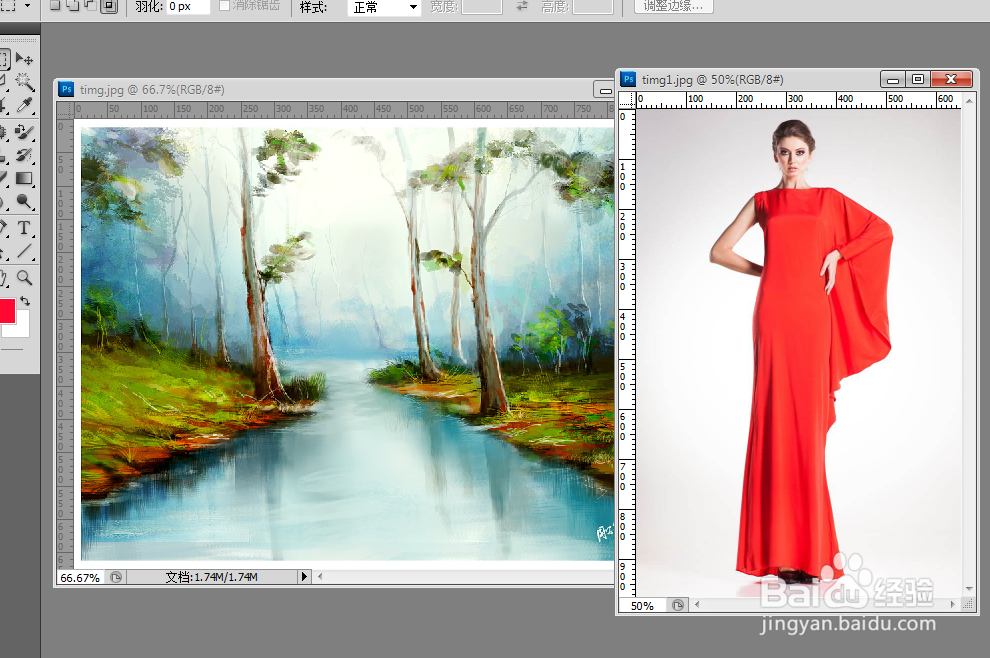Select the Zoom magnifier tool
This screenshot has width=990, height=658.
[24, 277]
